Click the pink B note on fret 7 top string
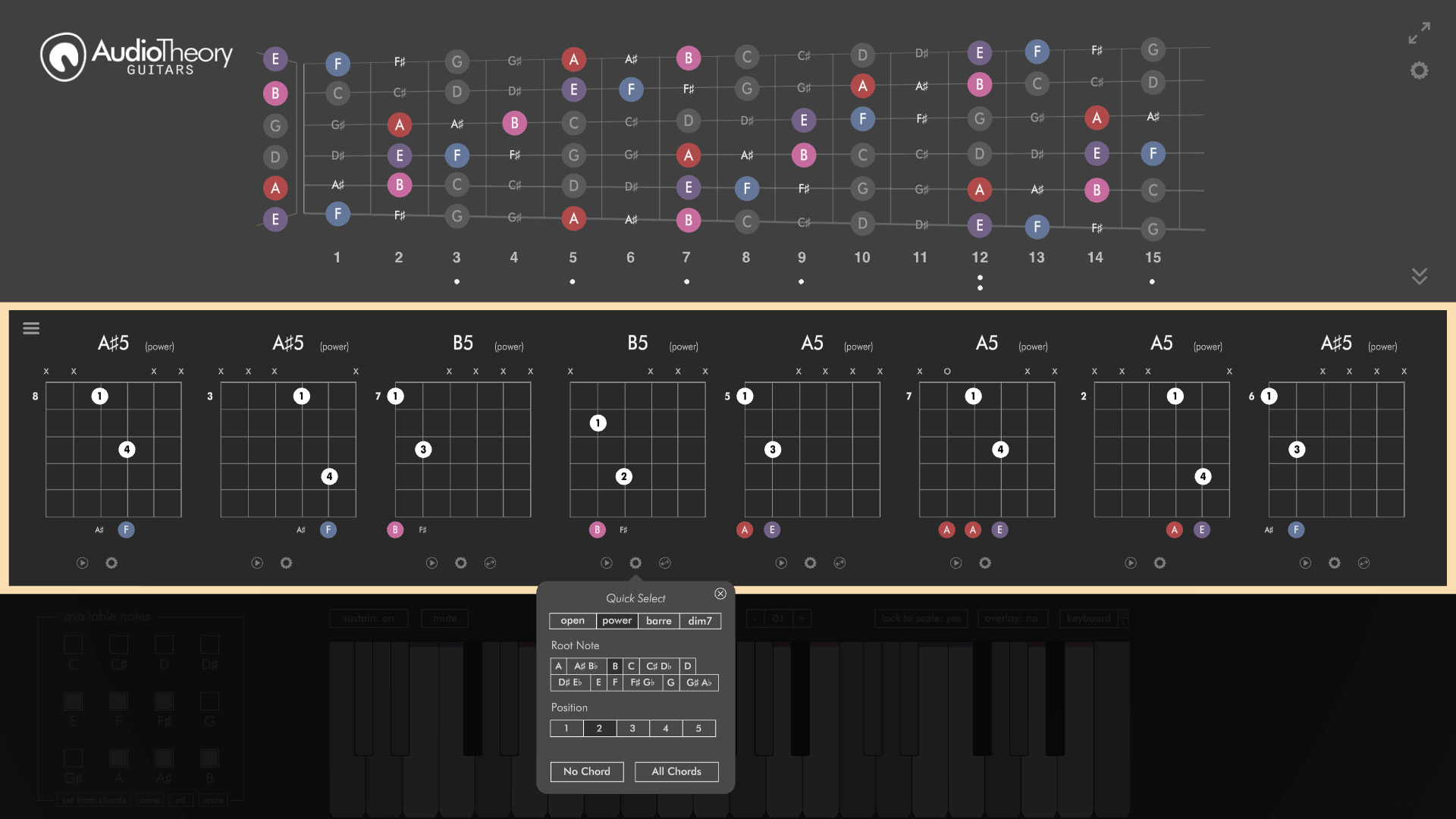1456x819 pixels. coord(688,58)
